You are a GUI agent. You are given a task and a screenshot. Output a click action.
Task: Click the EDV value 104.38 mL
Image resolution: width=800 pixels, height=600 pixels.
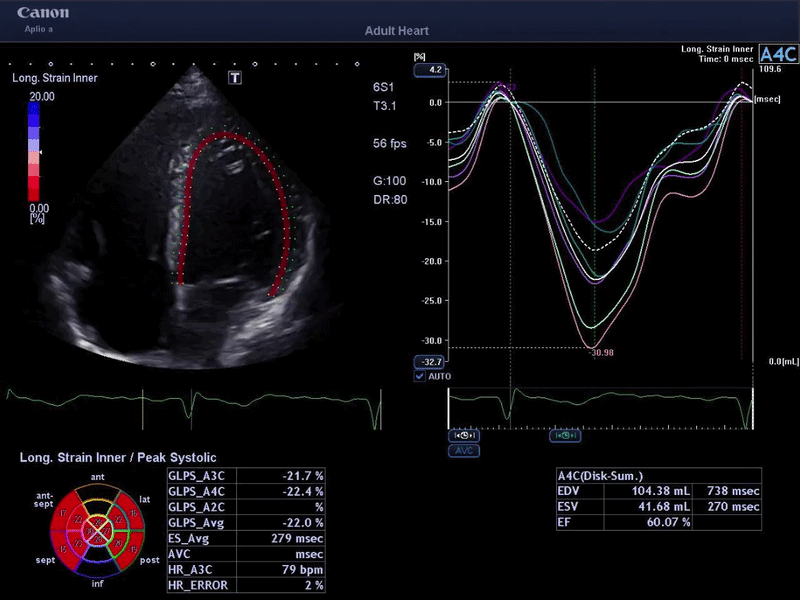(660, 491)
